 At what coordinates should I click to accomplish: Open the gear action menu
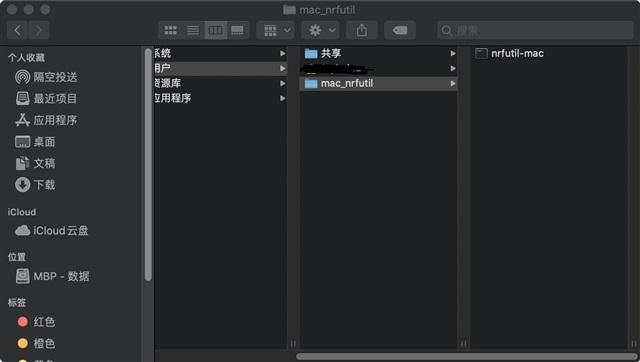320,30
